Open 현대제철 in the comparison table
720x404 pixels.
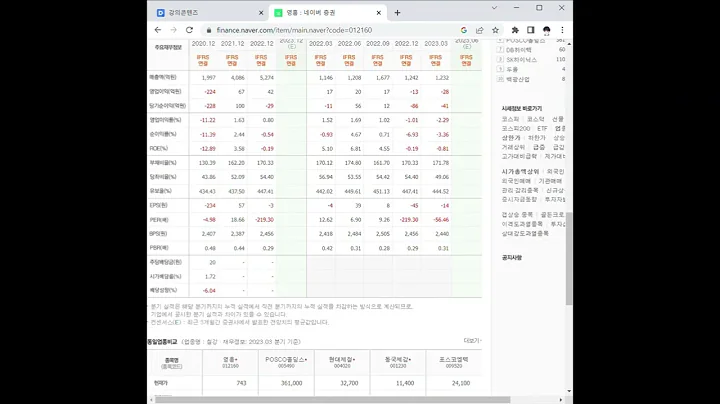pos(342,359)
